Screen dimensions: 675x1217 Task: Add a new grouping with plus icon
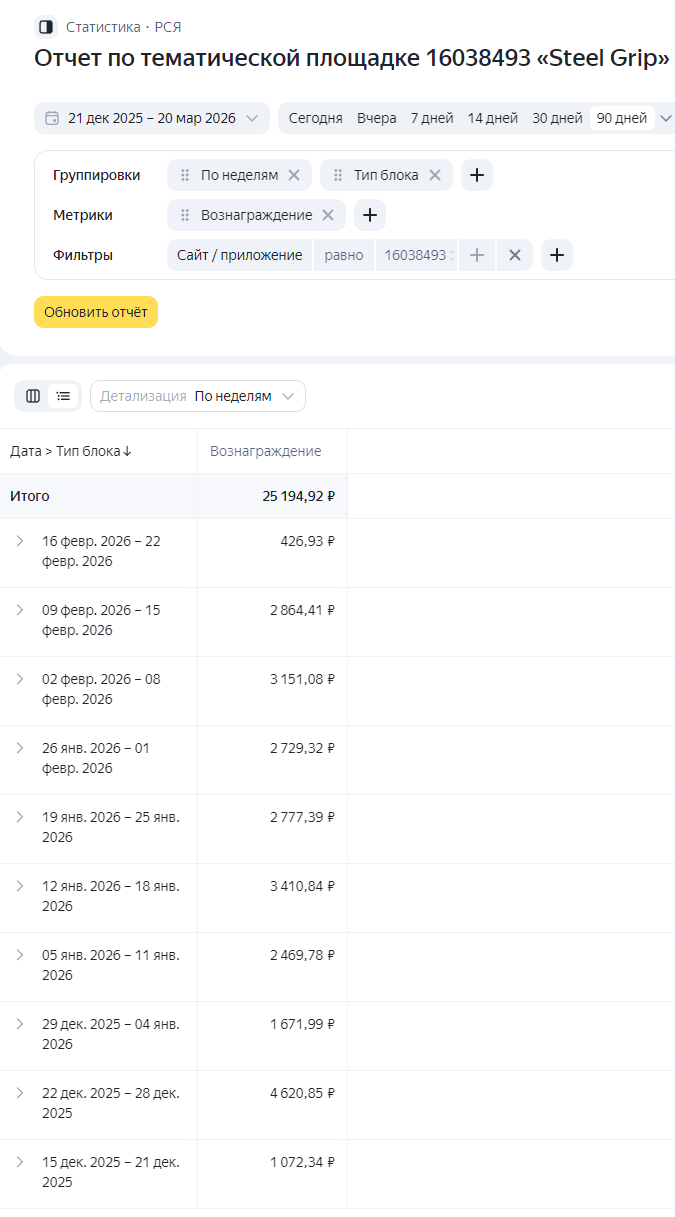[477, 175]
